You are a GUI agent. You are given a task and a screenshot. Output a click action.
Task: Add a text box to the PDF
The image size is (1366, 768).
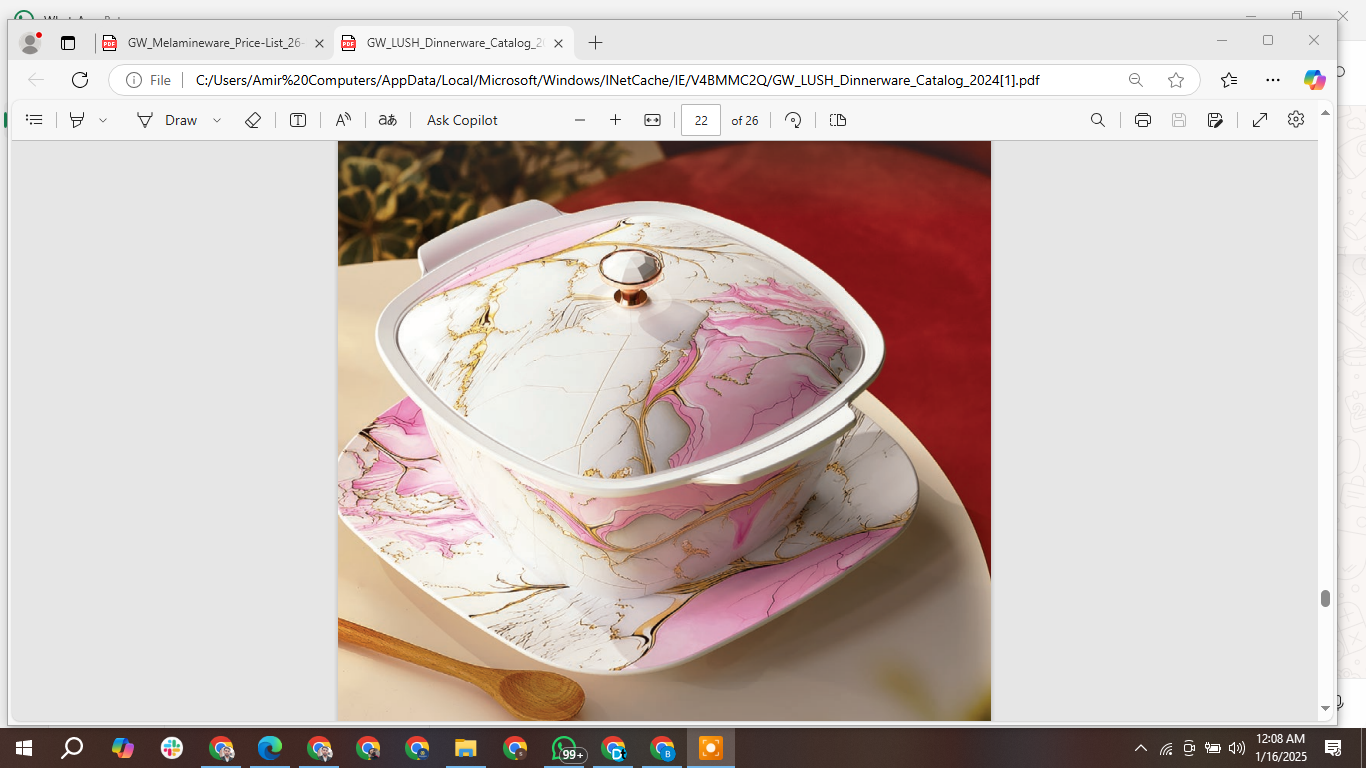(298, 120)
